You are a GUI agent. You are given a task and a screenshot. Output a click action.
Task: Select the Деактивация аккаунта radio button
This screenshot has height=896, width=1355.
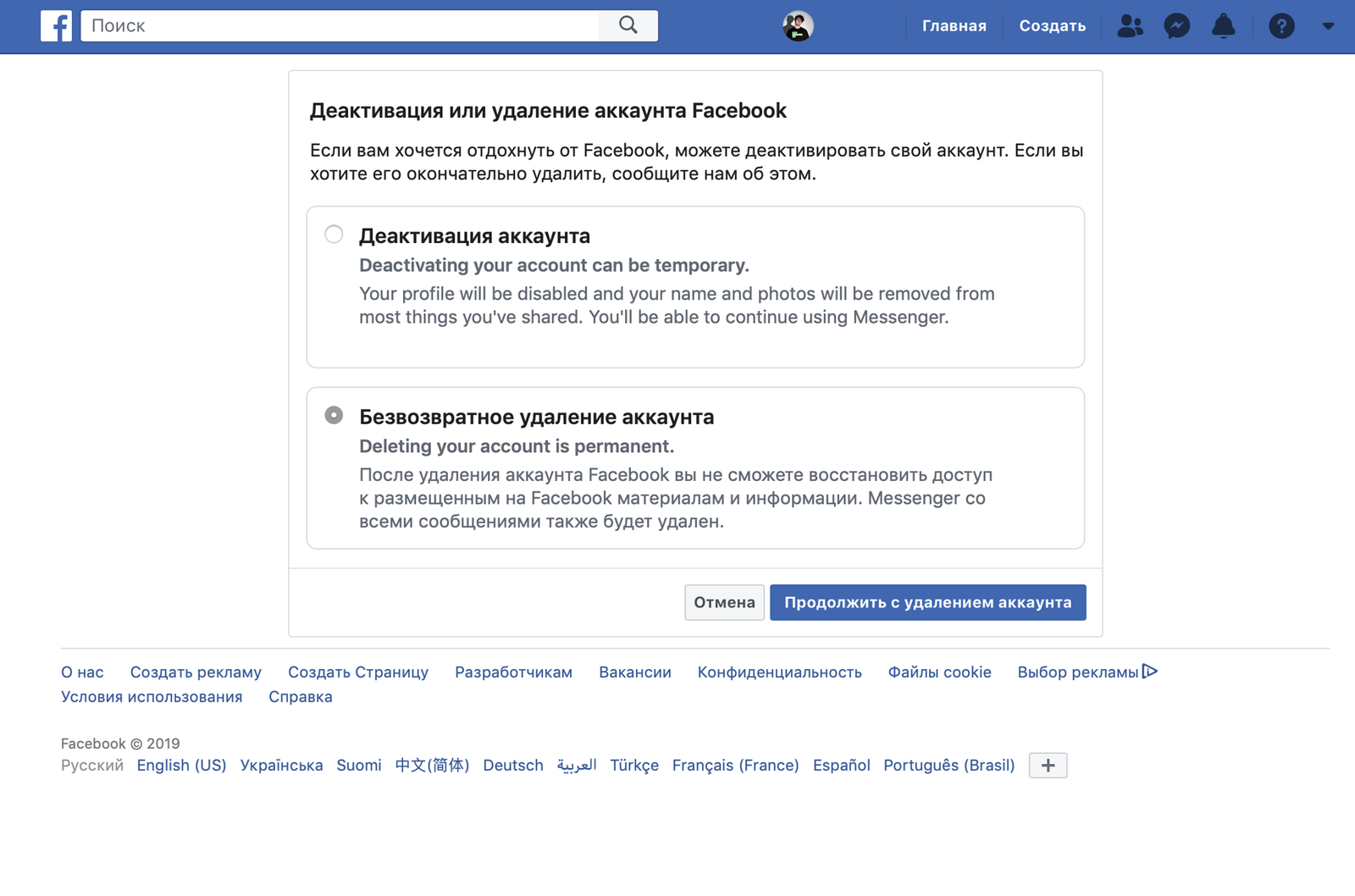point(334,235)
